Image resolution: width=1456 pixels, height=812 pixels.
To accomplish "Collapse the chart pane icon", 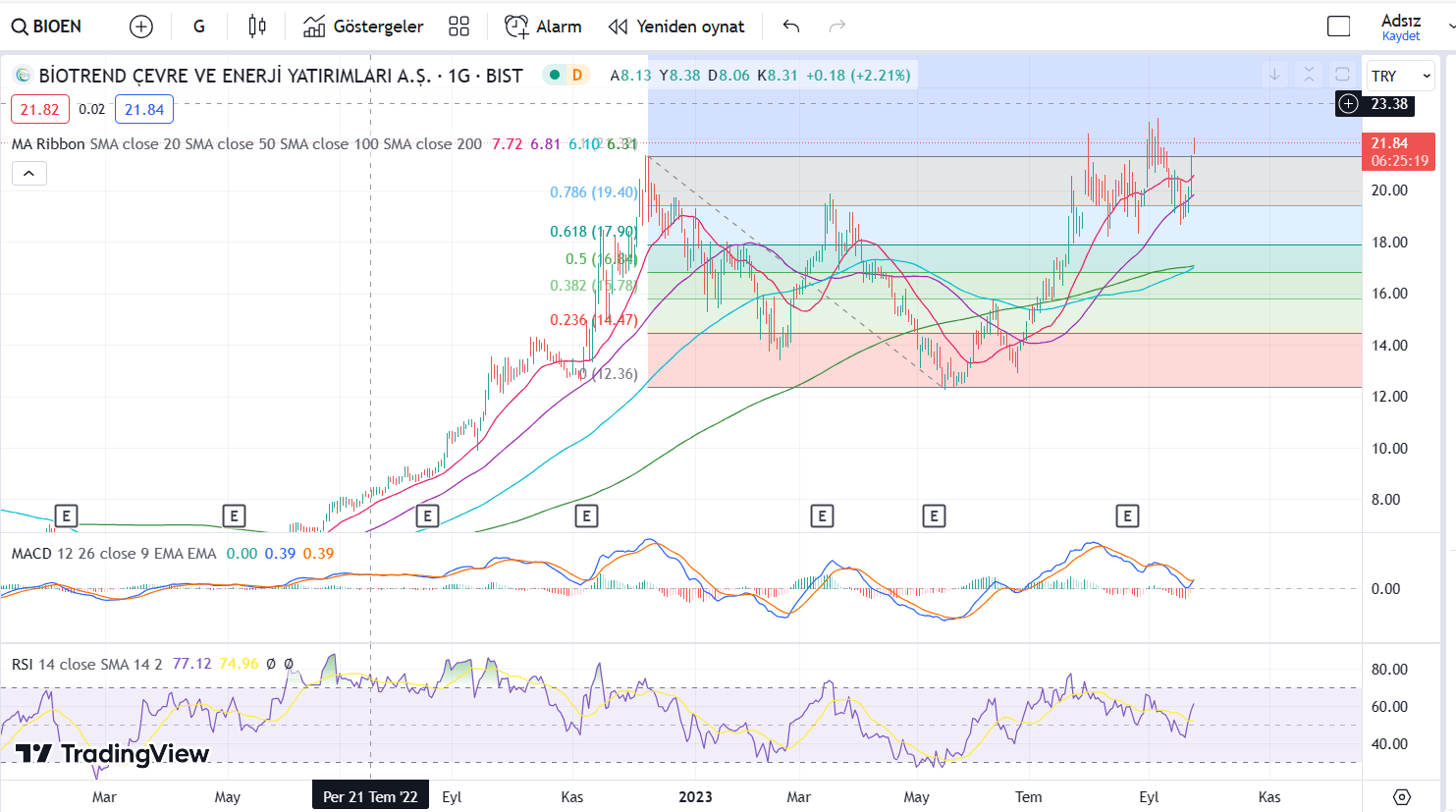I will pyautogui.click(x=1309, y=75).
